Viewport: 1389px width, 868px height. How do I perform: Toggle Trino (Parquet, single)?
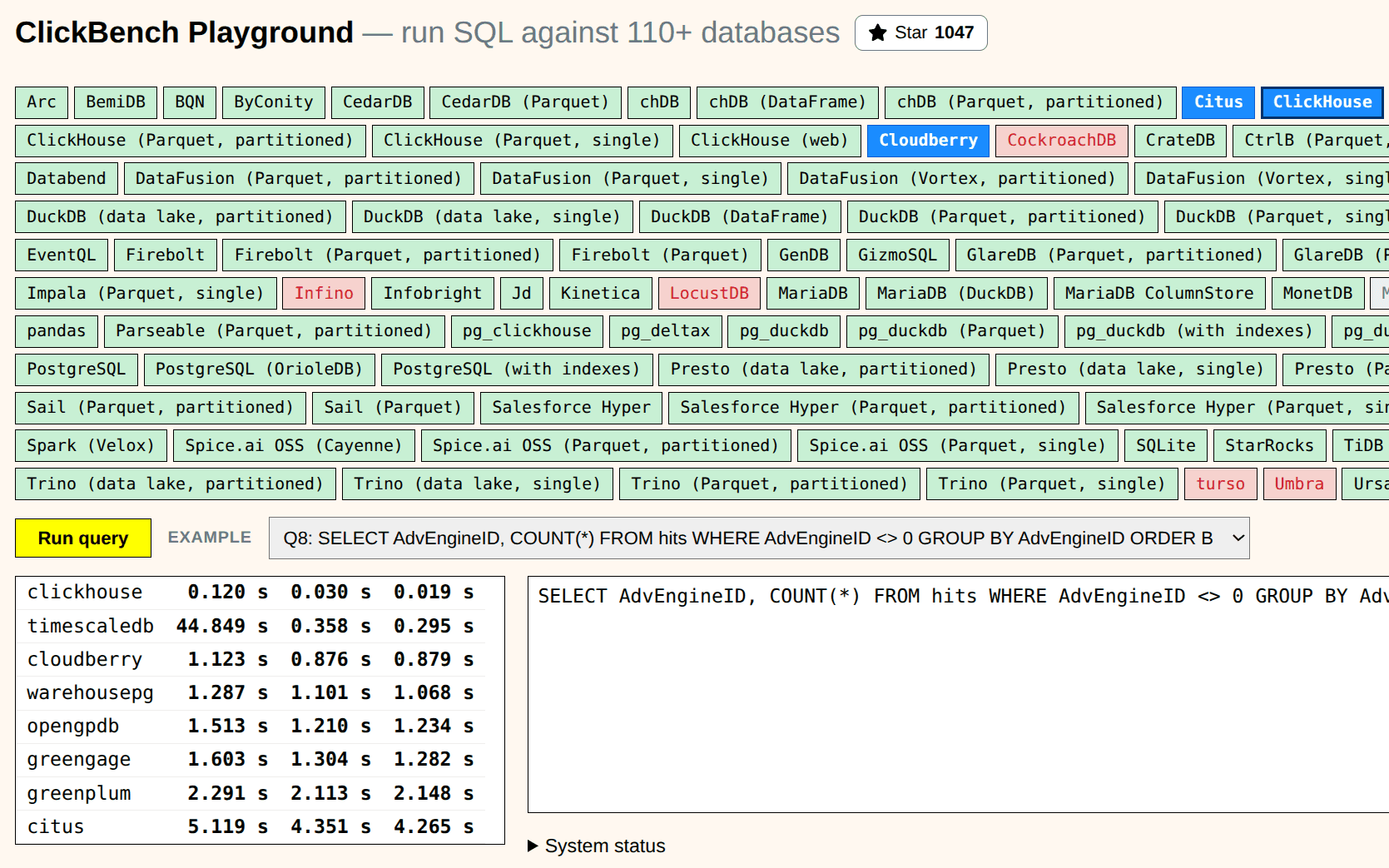1052,484
